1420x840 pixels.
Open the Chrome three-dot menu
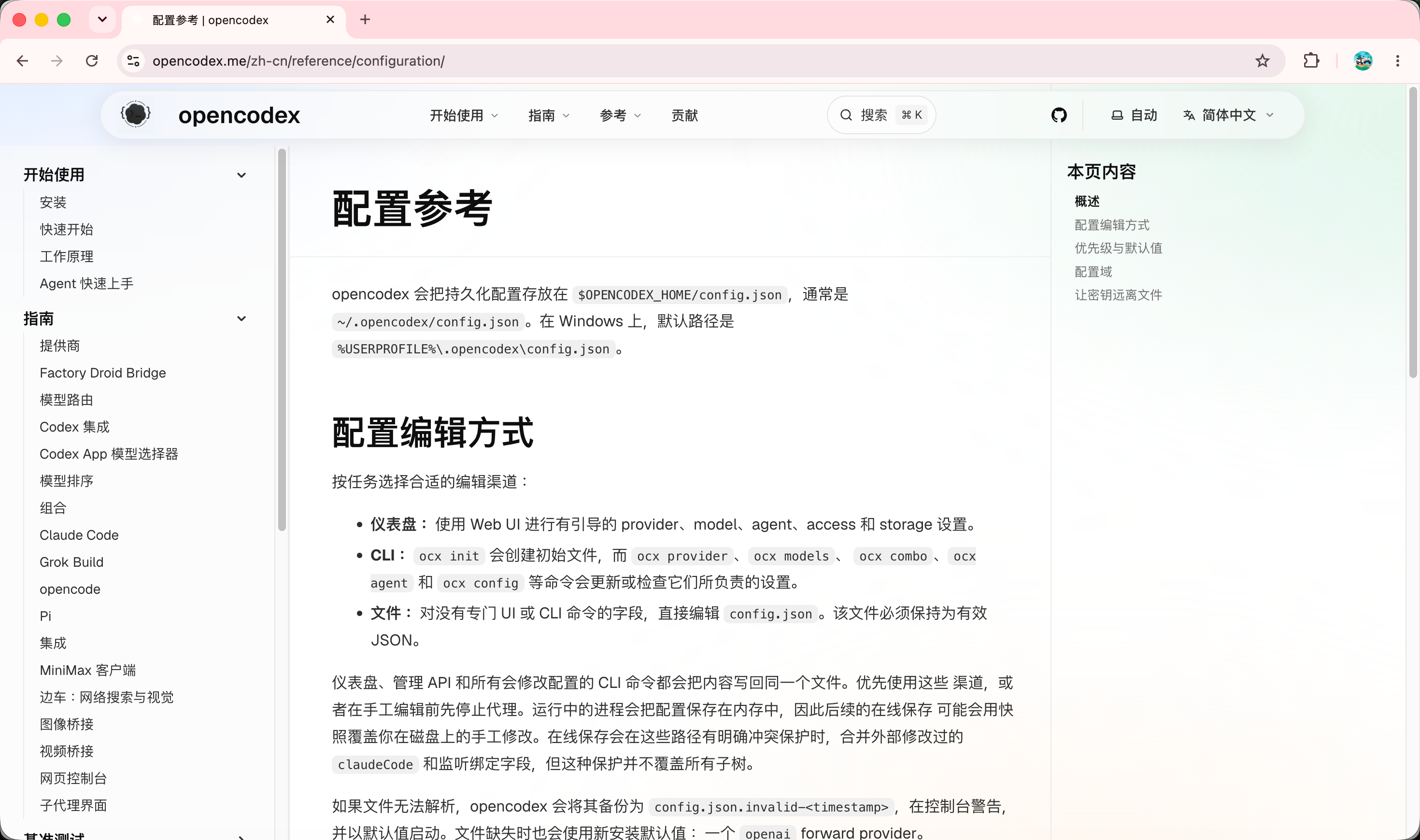[x=1397, y=60]
